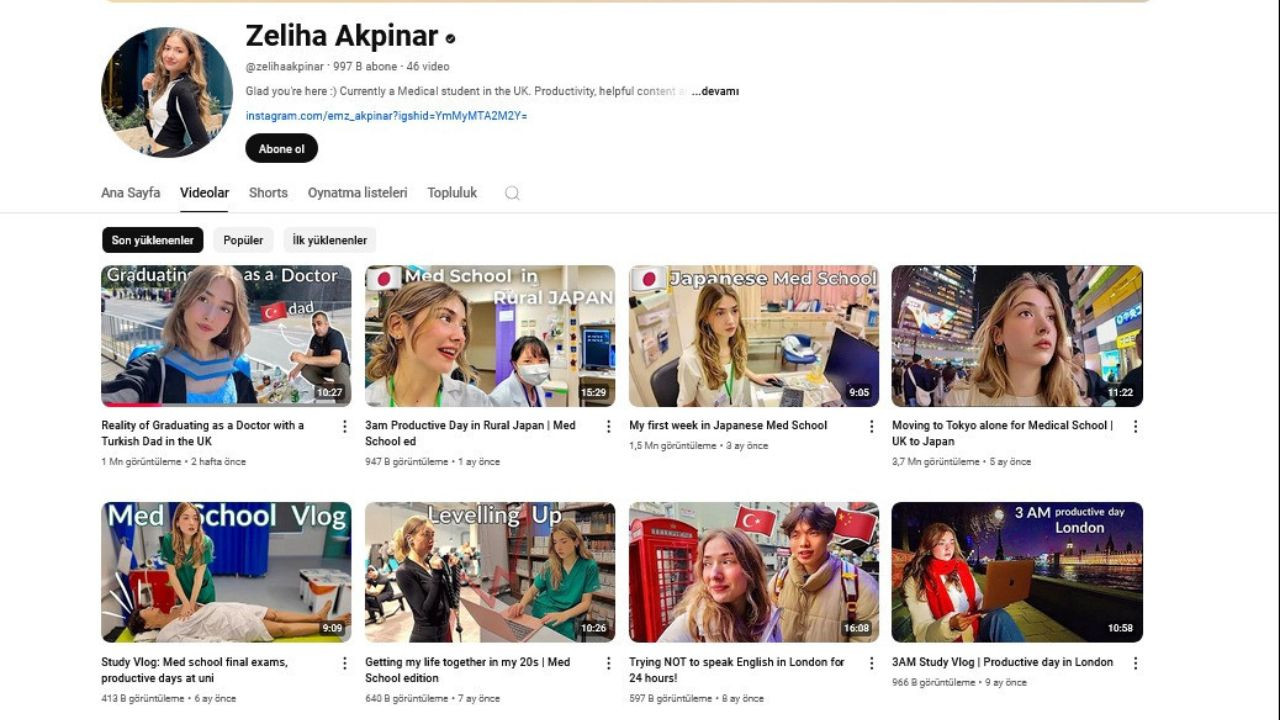Switch to the Shorts tab
1280x720 pixels.
[x=267, y=192]
